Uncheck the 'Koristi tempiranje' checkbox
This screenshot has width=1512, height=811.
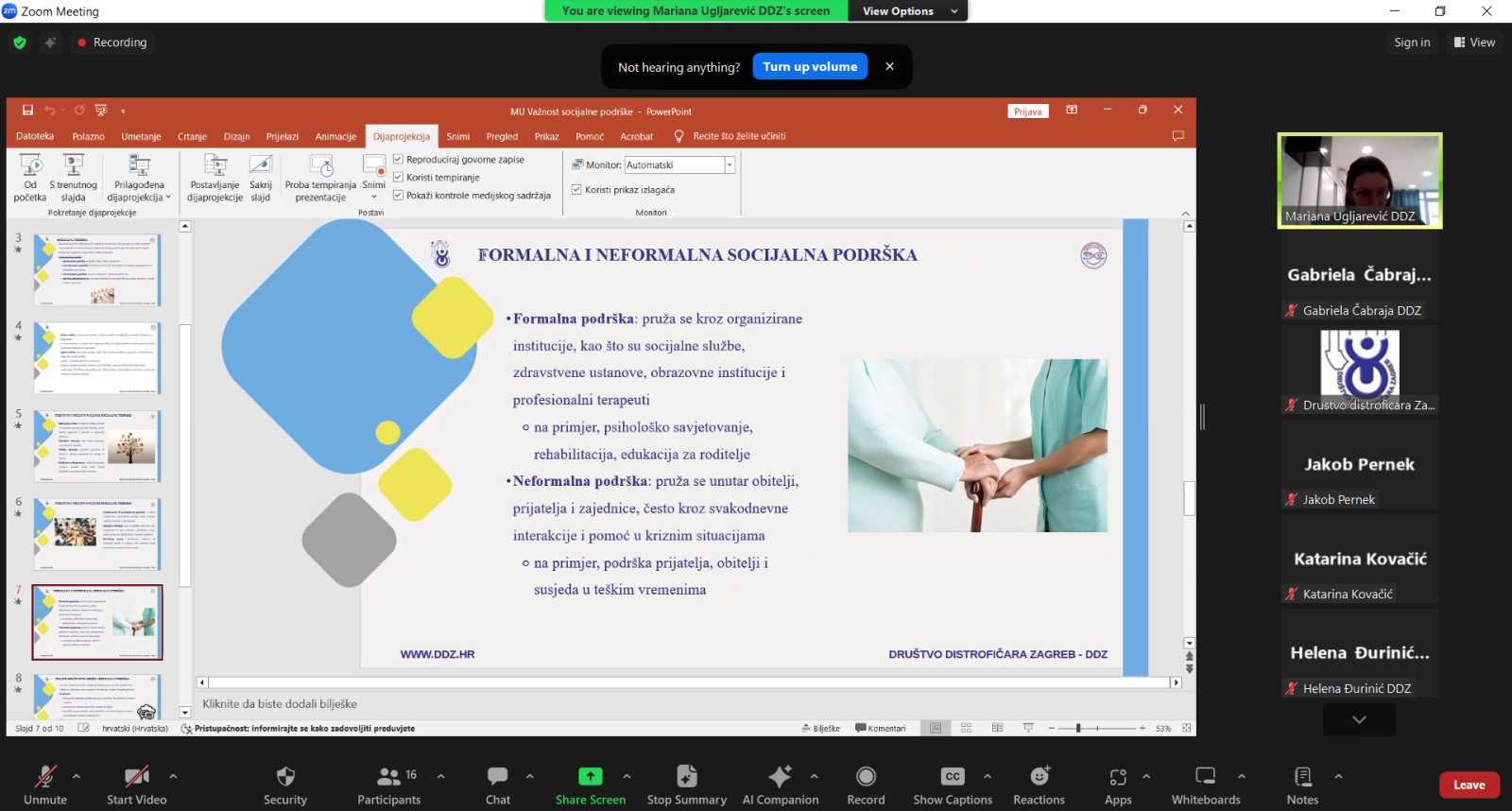pos(399,178)
